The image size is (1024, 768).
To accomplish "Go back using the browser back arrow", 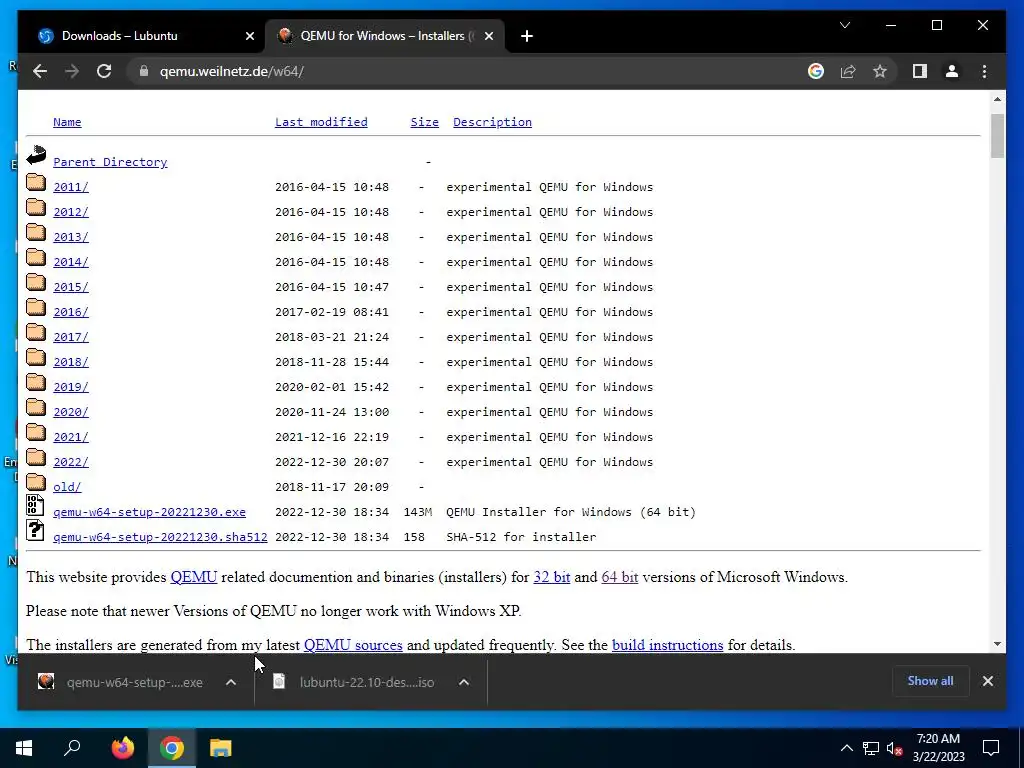I will (x=40, y=71).
